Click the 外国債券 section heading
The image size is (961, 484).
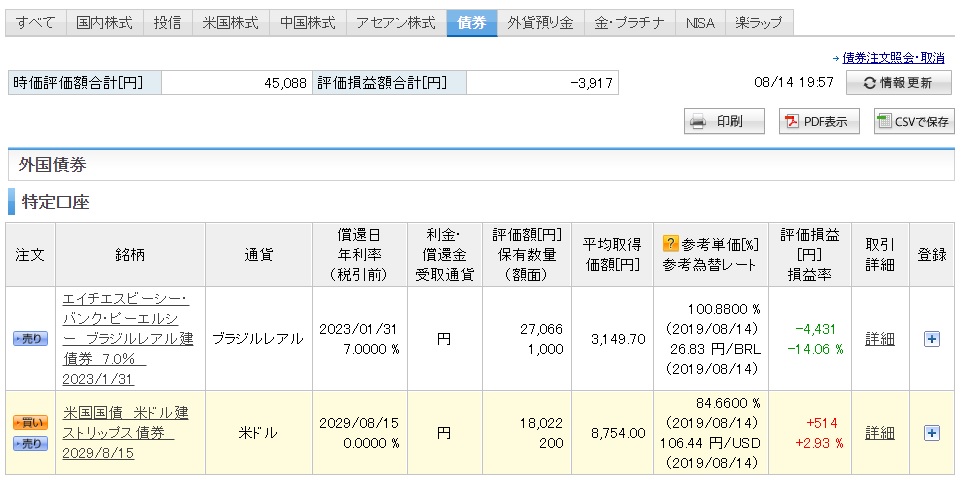[x=53, y=165]
